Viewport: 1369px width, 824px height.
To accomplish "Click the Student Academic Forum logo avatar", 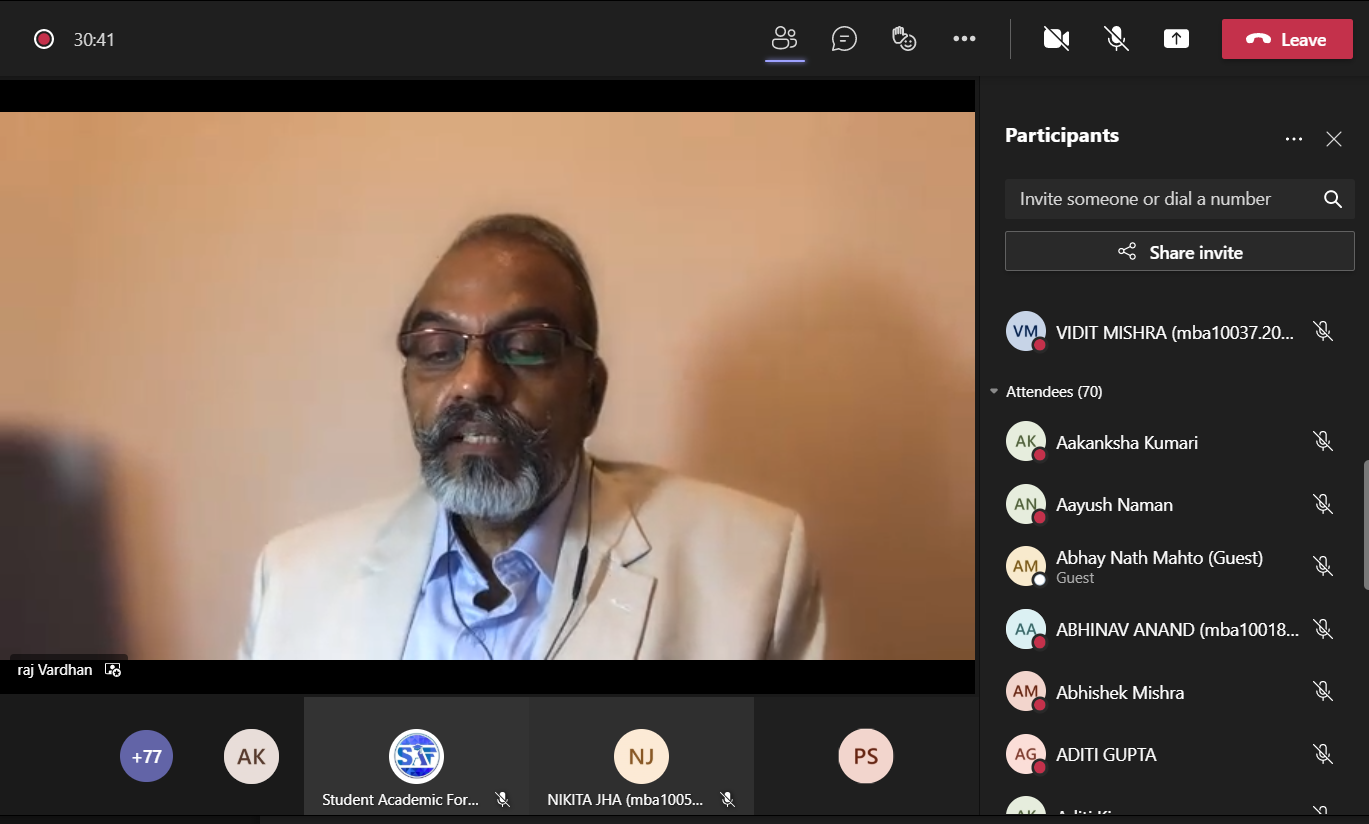I will click(416, 756).
